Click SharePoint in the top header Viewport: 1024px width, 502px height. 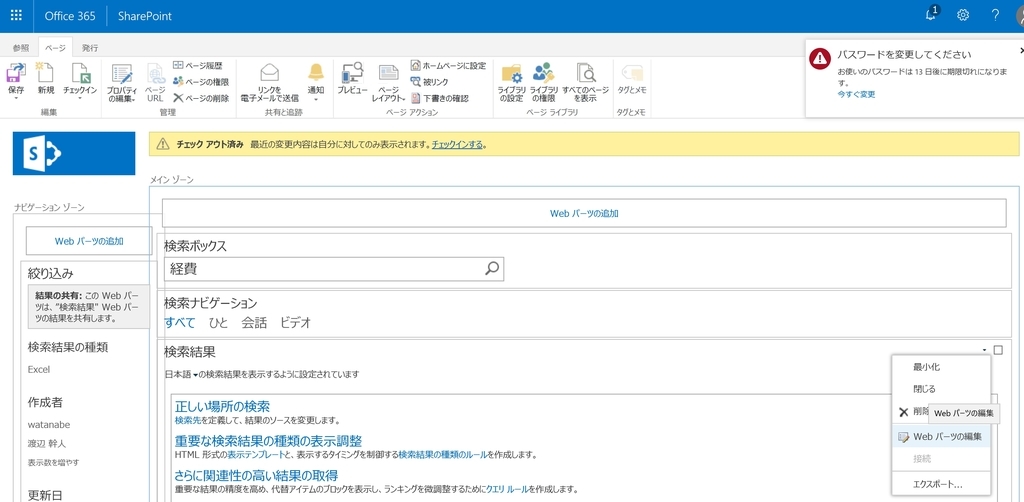tap(145, 16)
